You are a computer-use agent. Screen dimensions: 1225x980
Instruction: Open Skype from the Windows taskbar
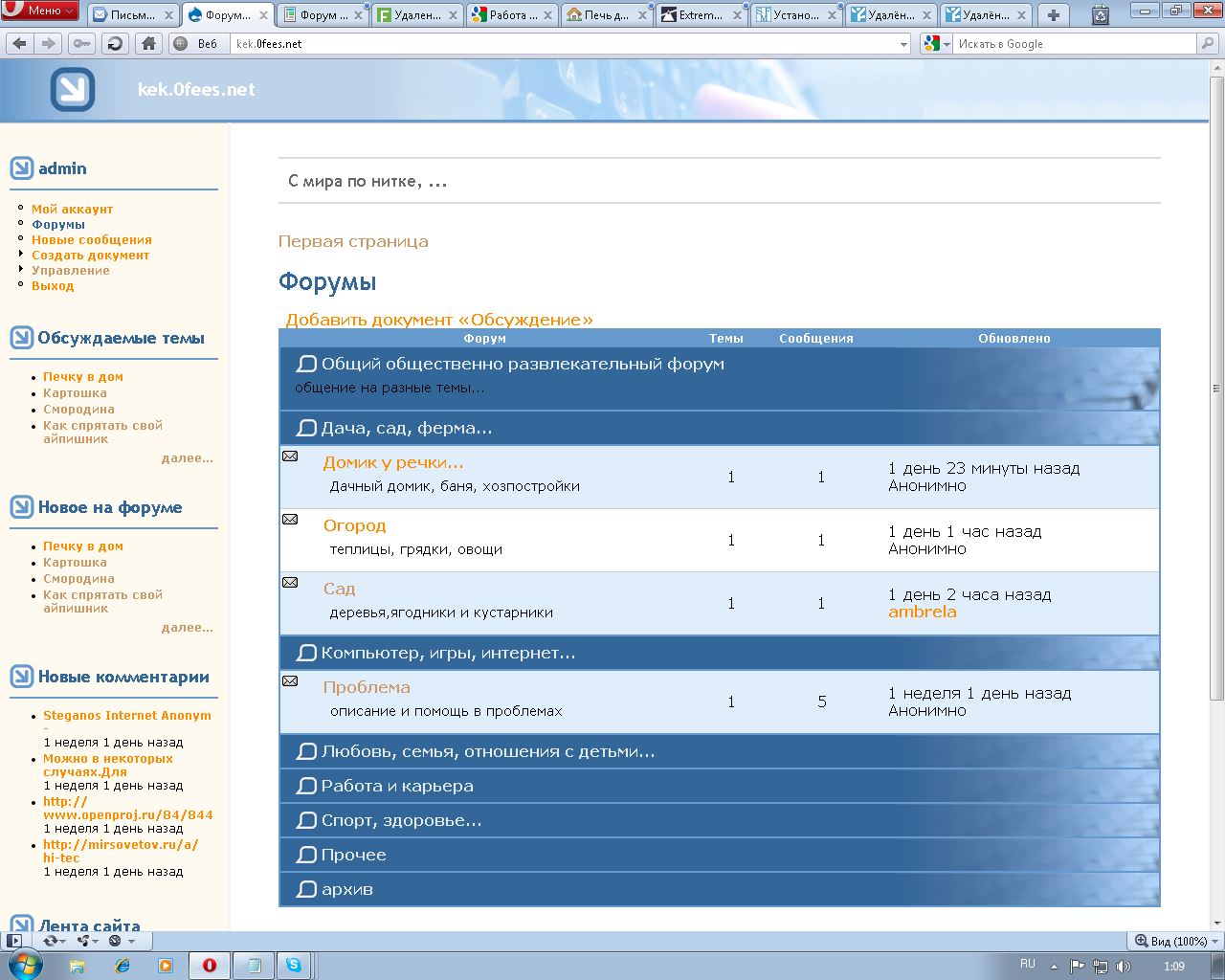tap(294, 966)
